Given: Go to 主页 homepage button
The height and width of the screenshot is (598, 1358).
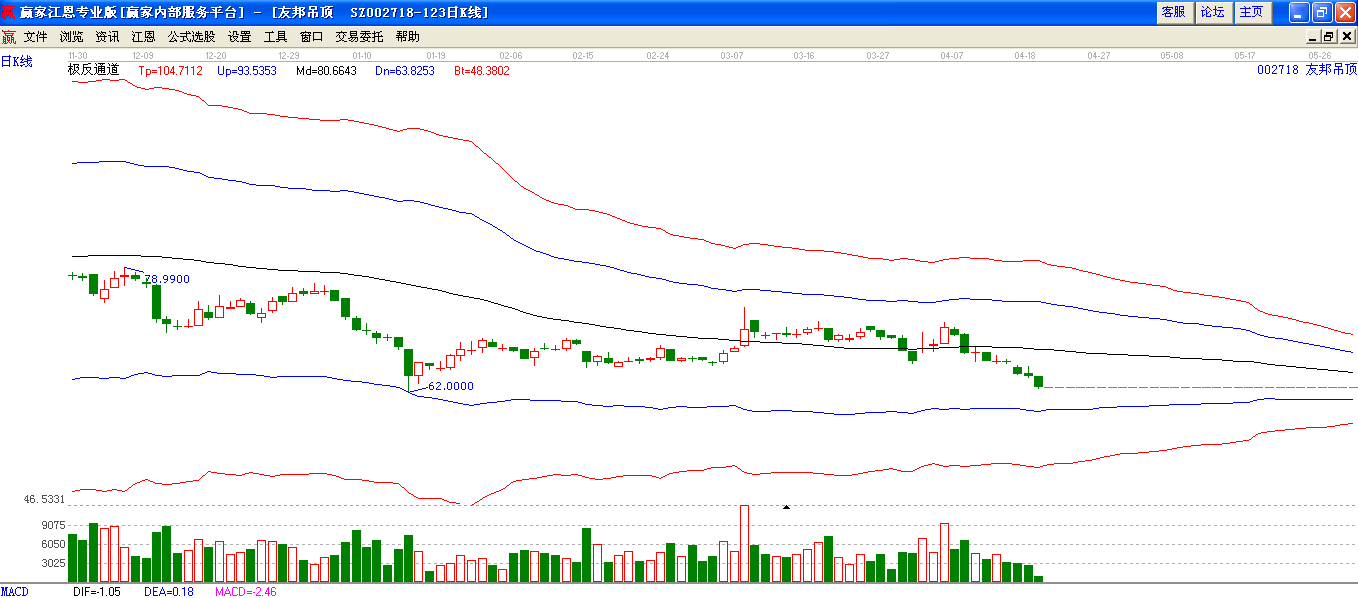Looking at the screenshot, I should (1251, 12).
